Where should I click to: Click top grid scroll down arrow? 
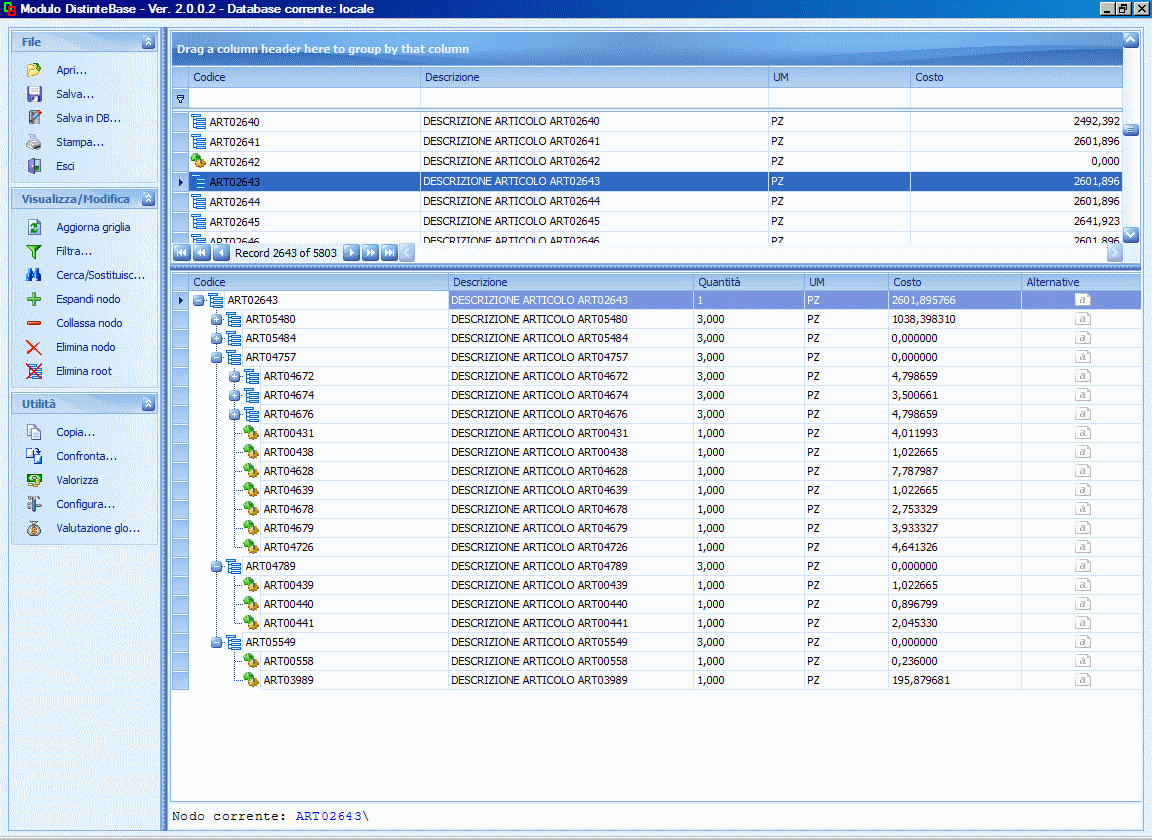[1131, 235]
